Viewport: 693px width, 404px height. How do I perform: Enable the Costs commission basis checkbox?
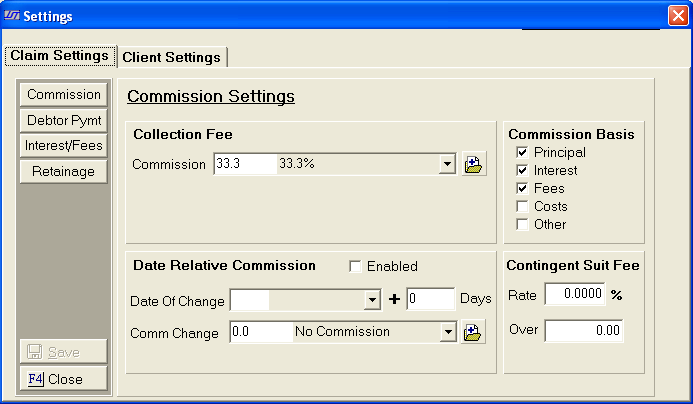point(522,207)
